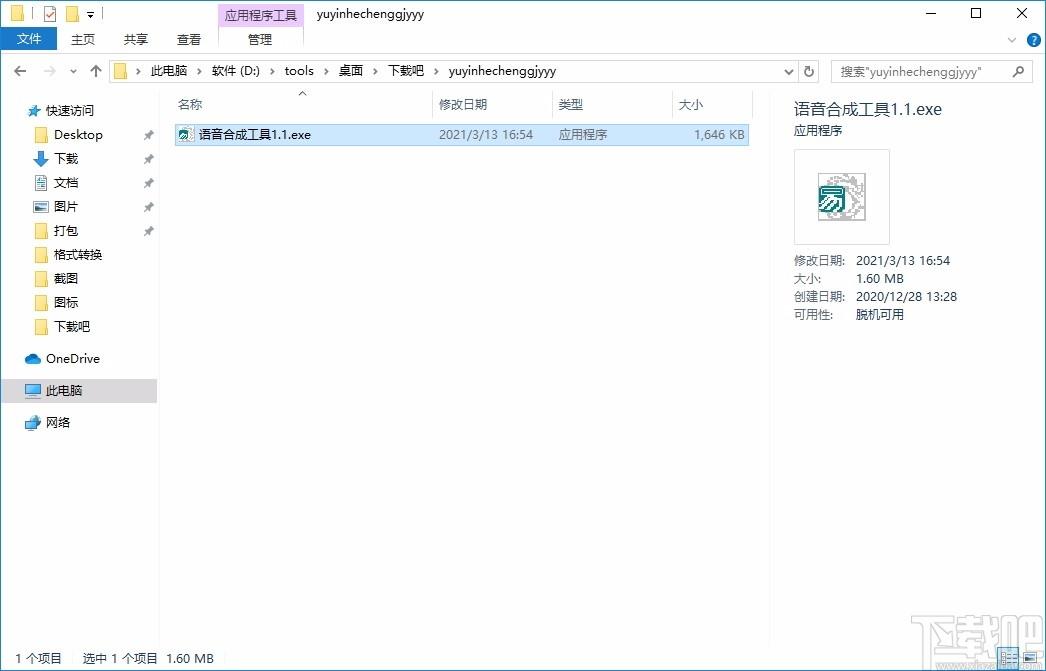
Task: Sort by 大小 column header
Action: pos(690,105)
